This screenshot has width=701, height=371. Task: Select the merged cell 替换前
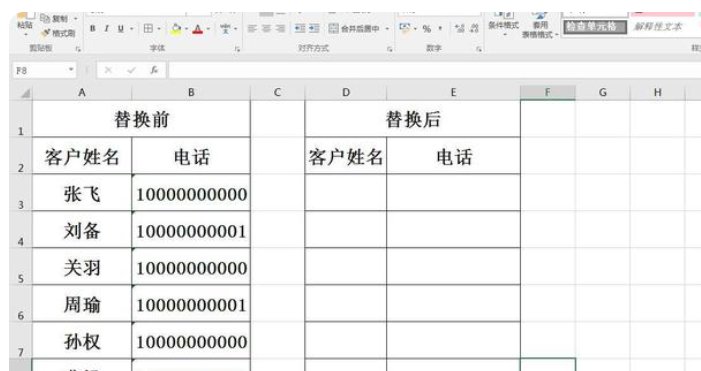coord(141,119)
